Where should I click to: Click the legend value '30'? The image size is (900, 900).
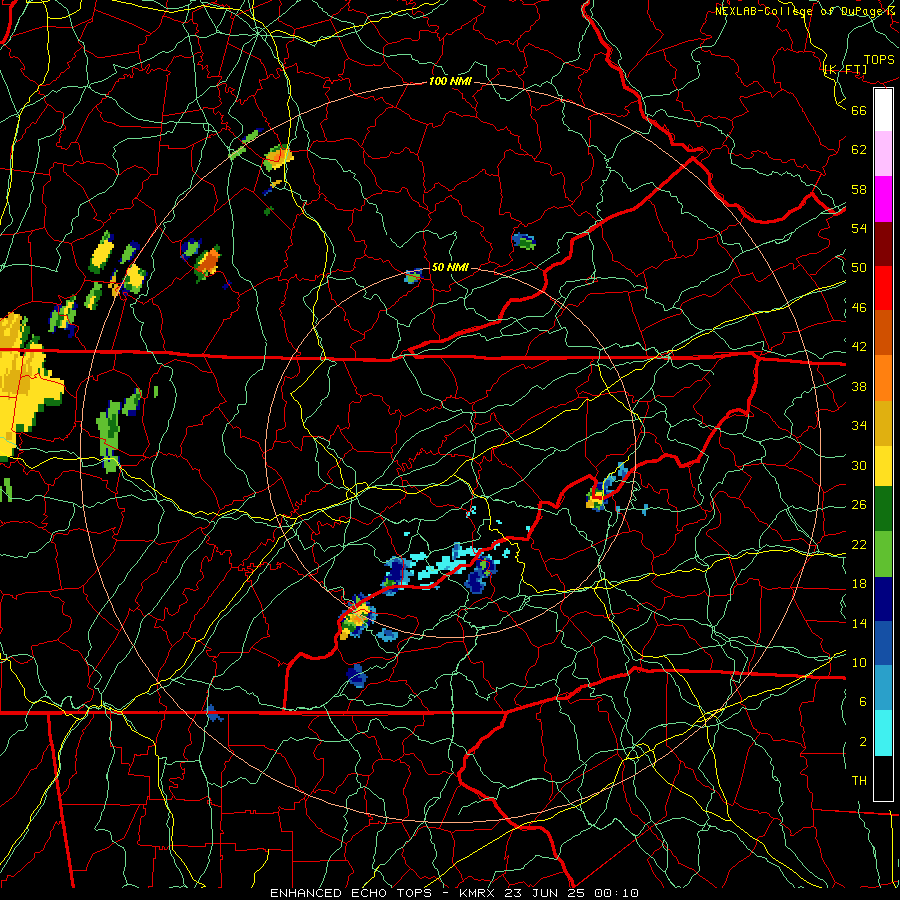point(859,465)
